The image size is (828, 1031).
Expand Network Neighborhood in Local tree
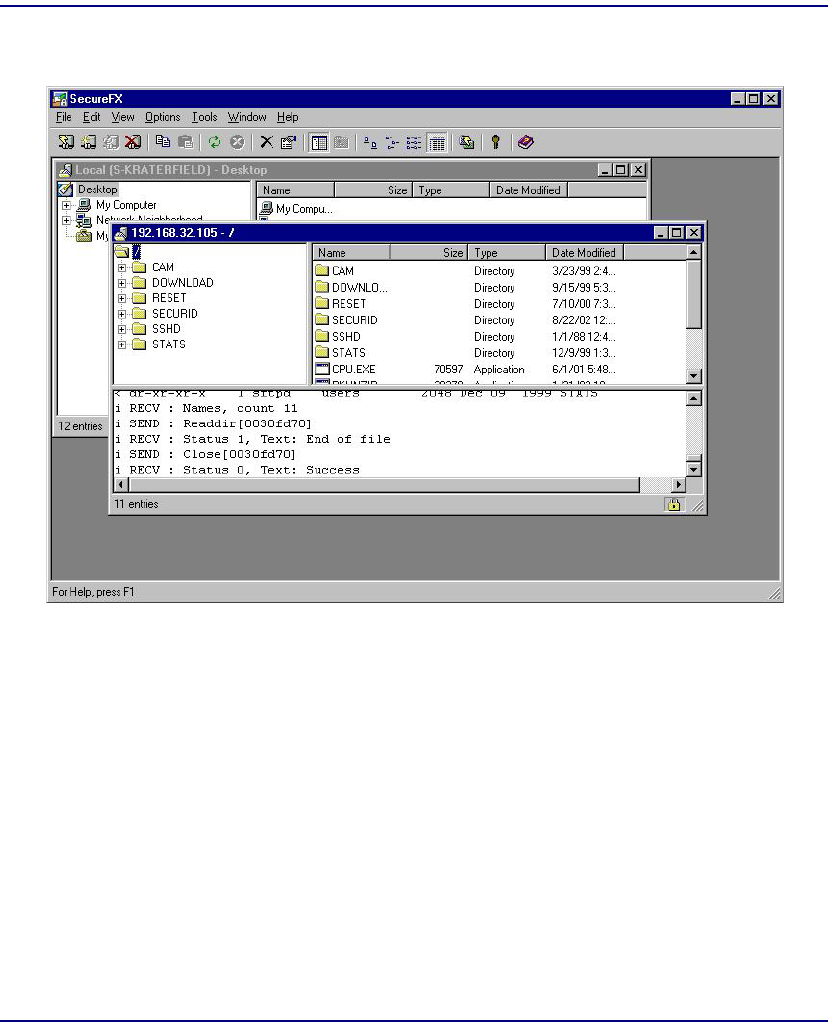pos(66,220)
